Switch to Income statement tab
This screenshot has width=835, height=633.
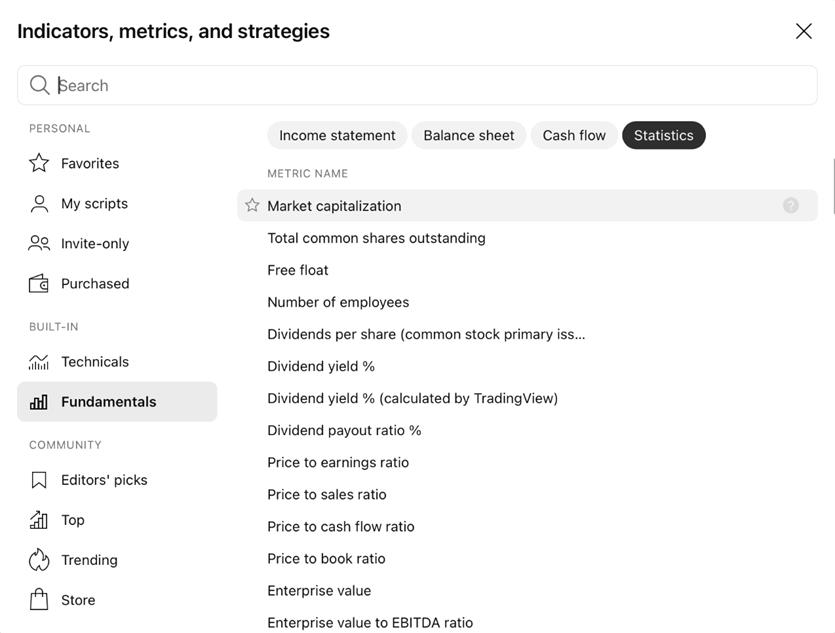(337, 135)
